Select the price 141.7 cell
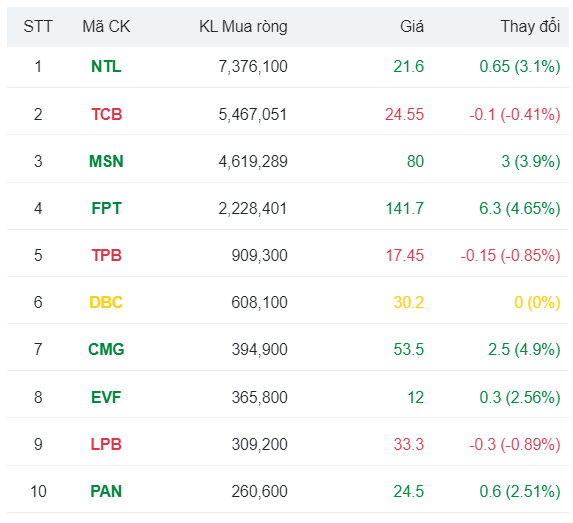Screen dimensions: 573x523 [405, 208]
